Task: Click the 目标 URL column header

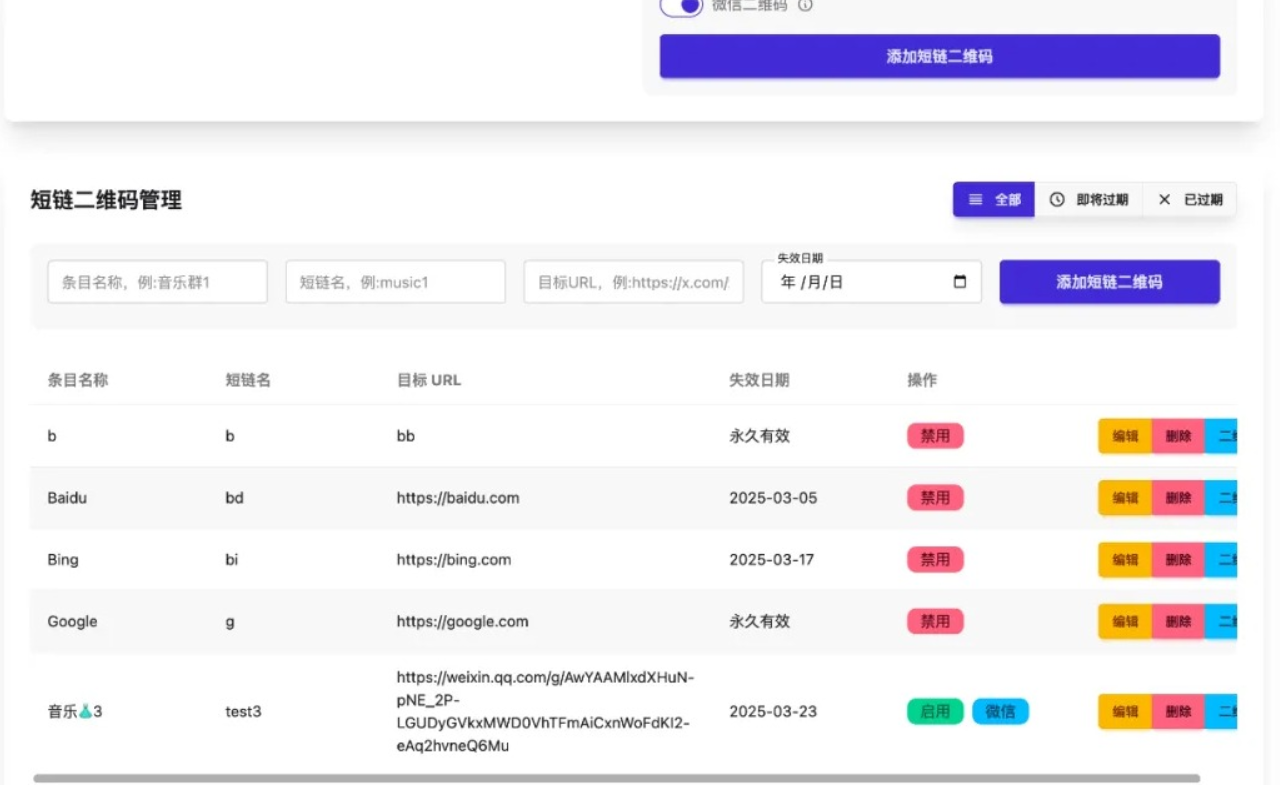Action: [429, 380]
